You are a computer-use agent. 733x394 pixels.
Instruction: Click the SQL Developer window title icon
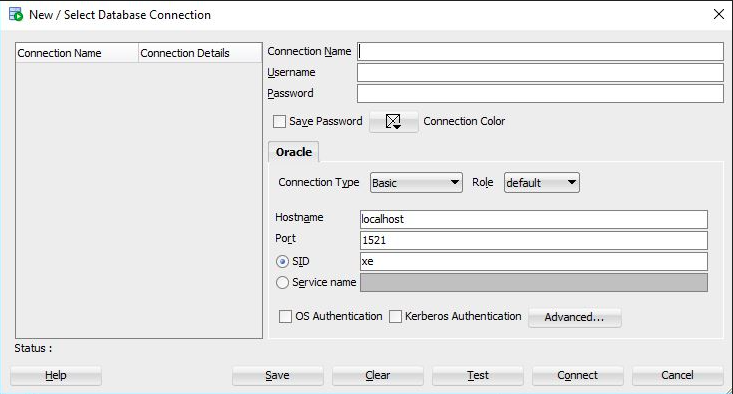[16, 14]
